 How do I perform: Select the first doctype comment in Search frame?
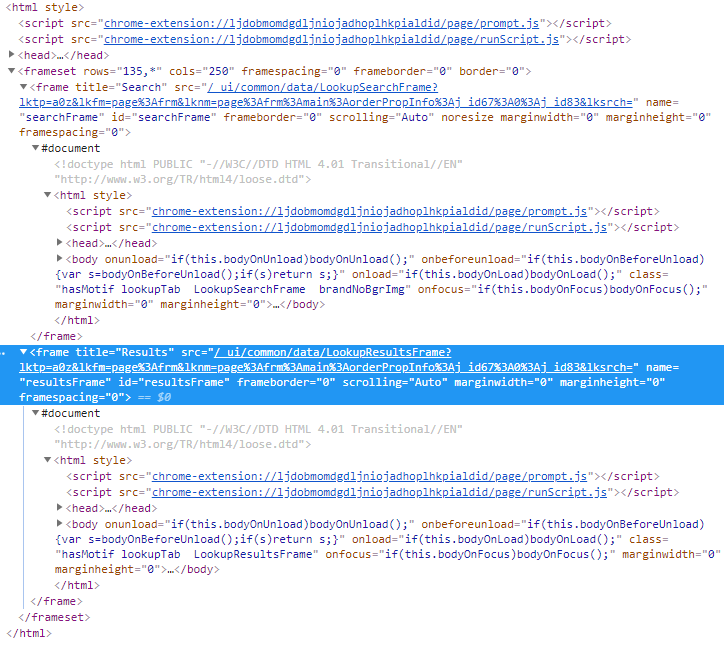pos(259,172)
